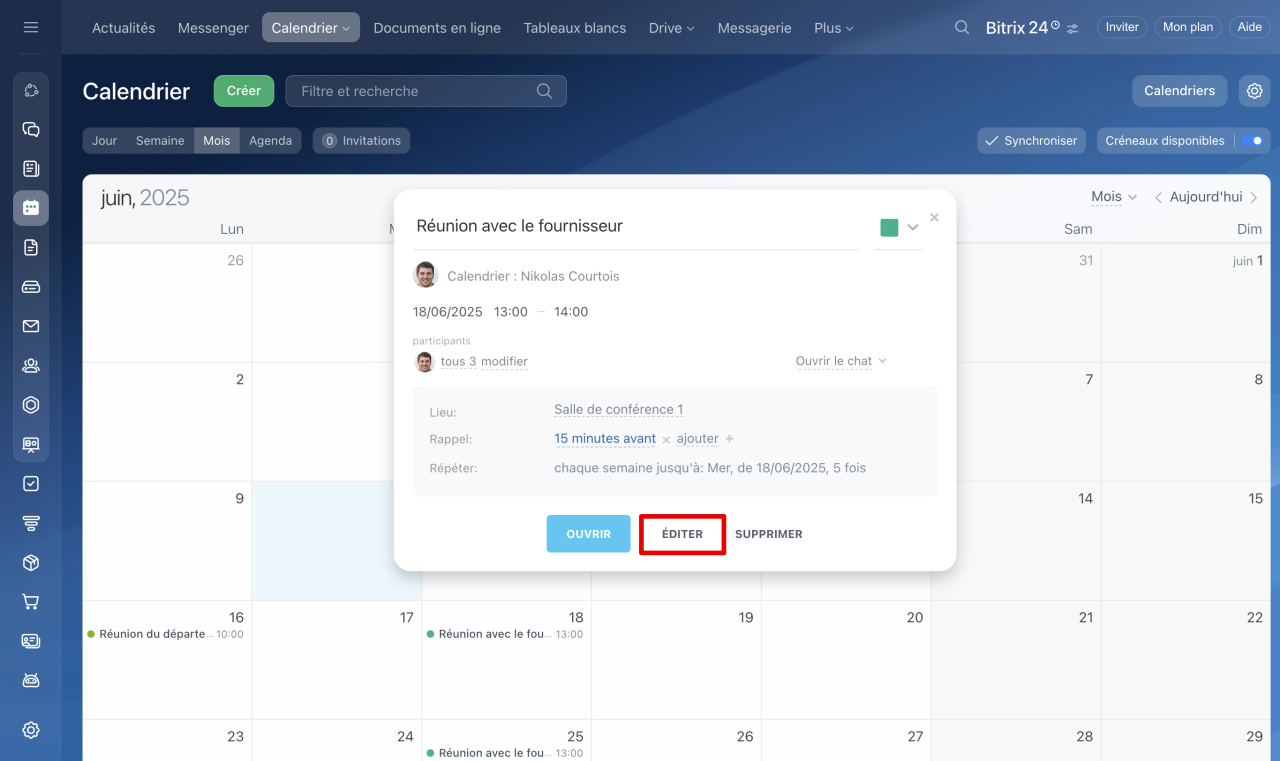This screenshot has height=761, width=1280.
Task: Open the Calendriers button
Action: click(1179, 91)
